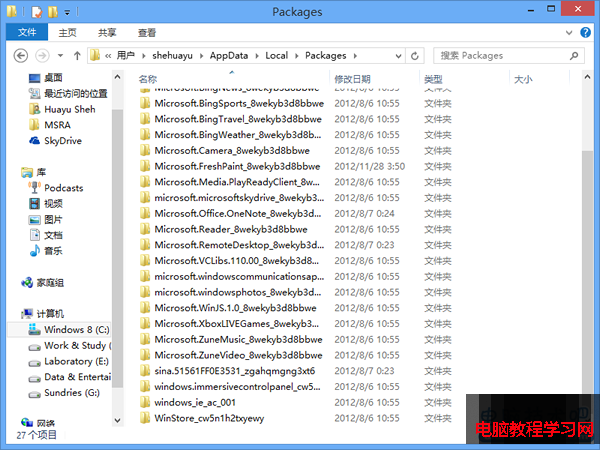Select WinStore_cw5n1h2txyewy folder icon
This screenshot has width=600, height=450.
(145, 418)
